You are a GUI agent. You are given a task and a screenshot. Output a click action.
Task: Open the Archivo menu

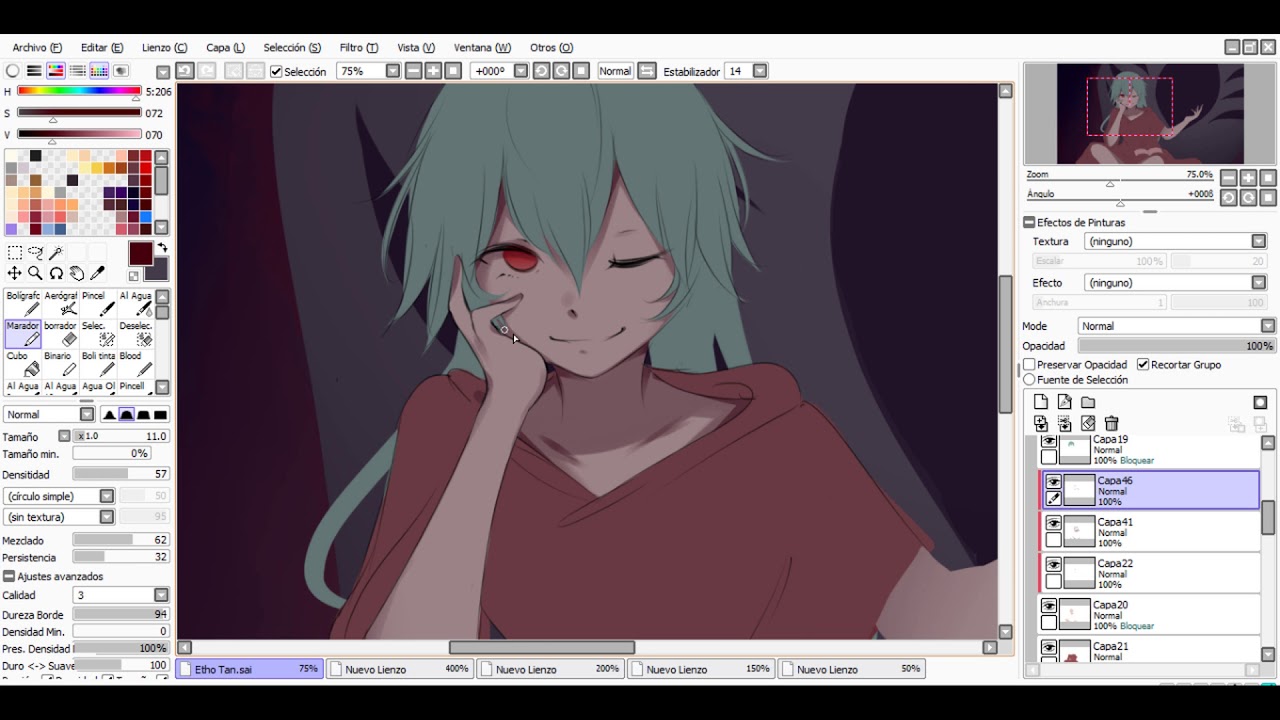[x=37, y=47]
